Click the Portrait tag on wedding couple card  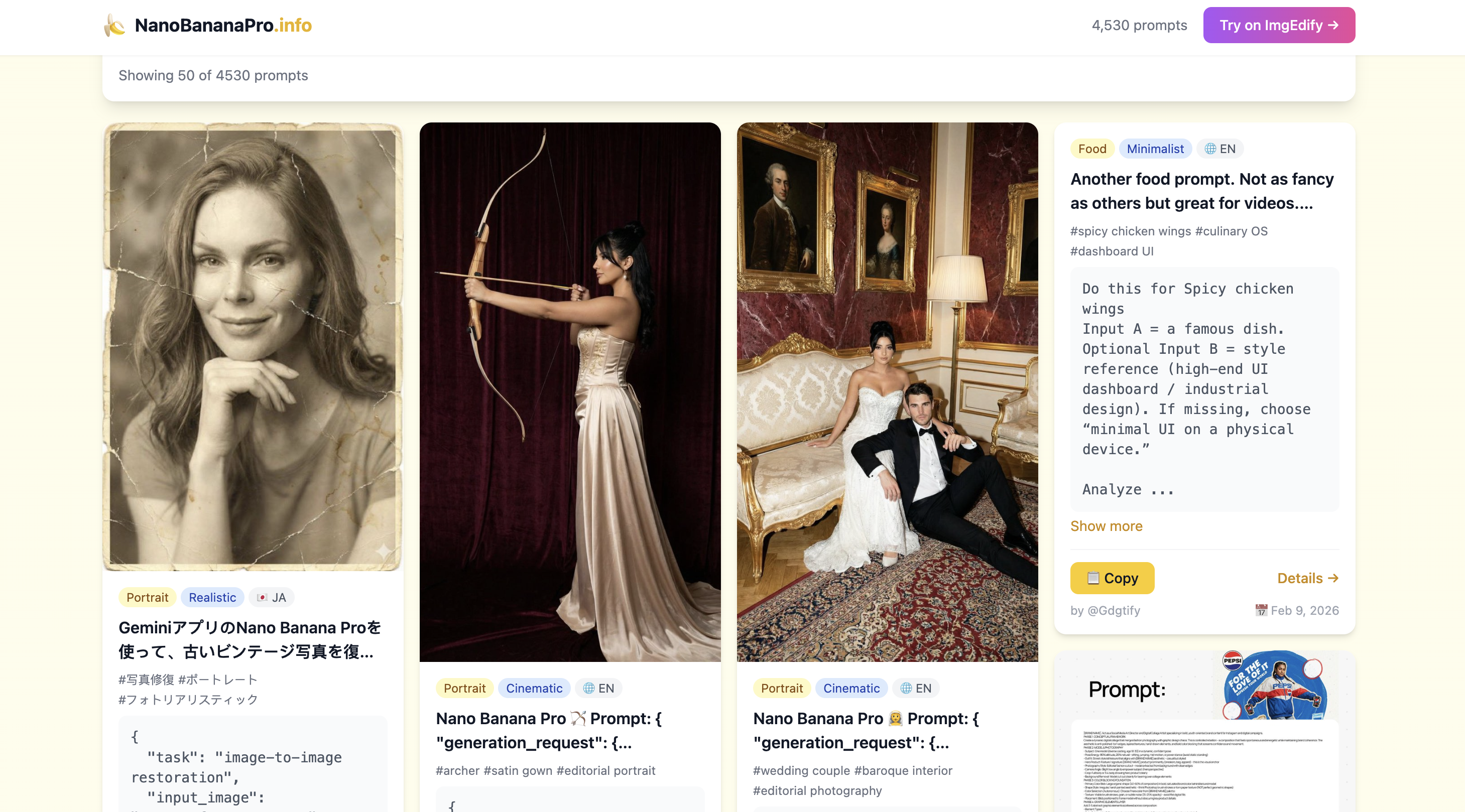point(781,689)
